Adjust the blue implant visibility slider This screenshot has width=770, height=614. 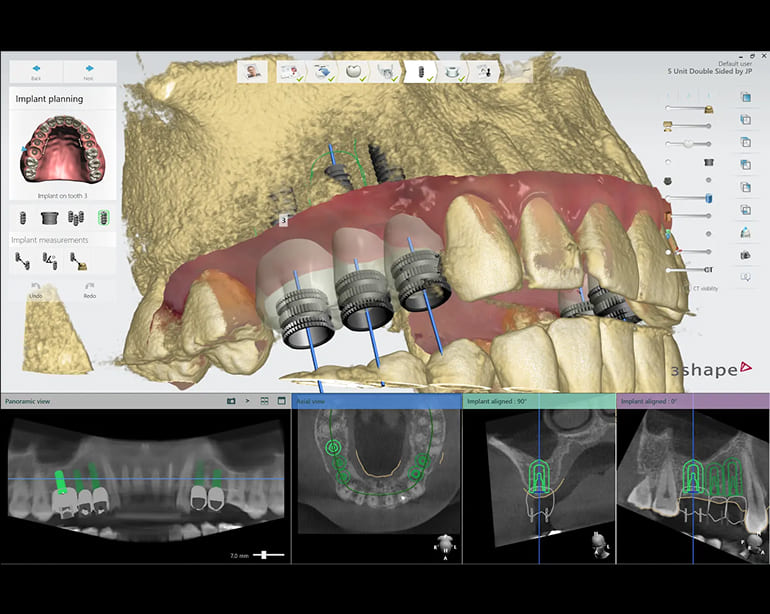pos(689,198)
